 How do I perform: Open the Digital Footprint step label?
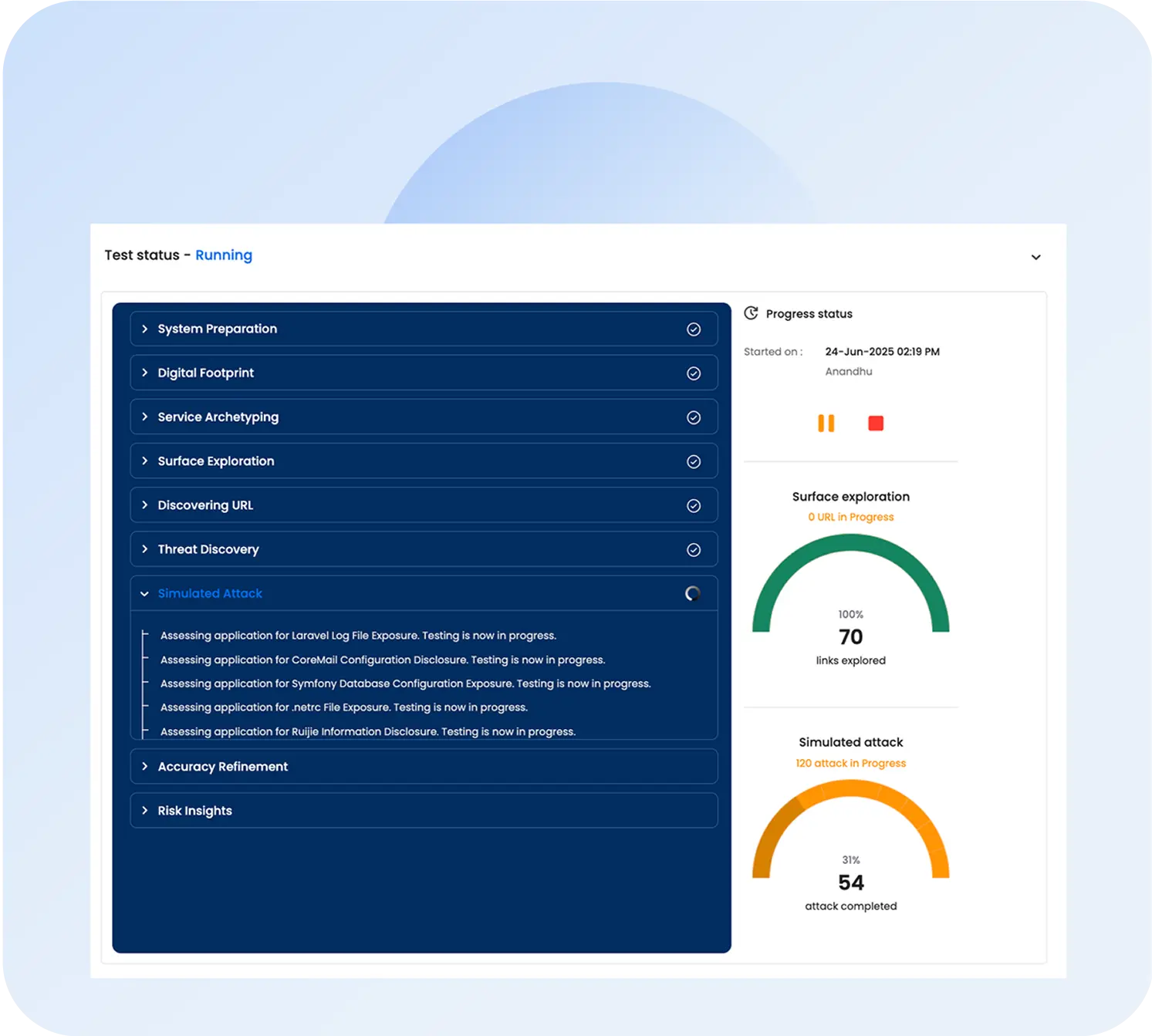click(x=205, y=373)
